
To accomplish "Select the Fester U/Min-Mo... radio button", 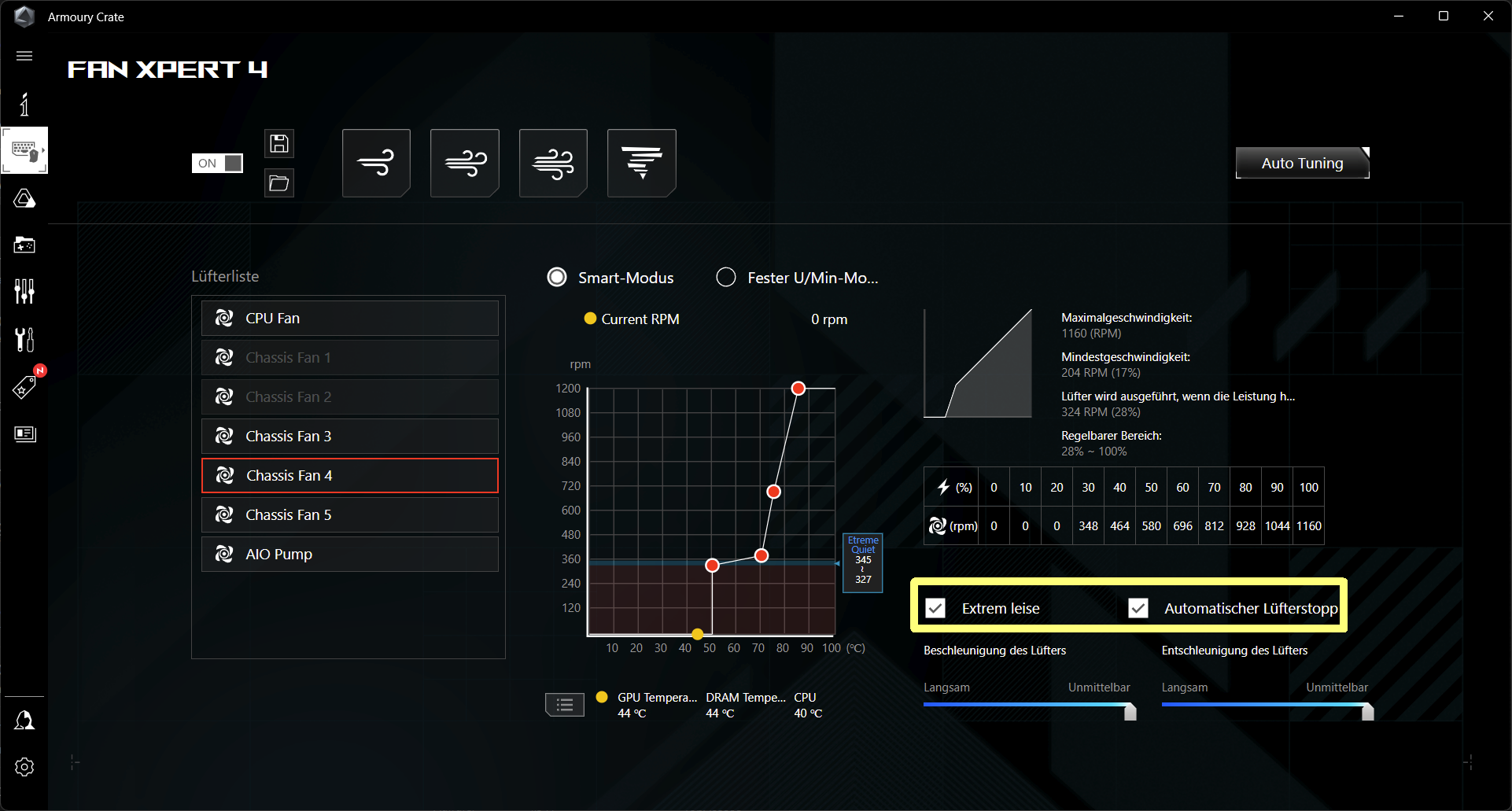I will 726,278.
